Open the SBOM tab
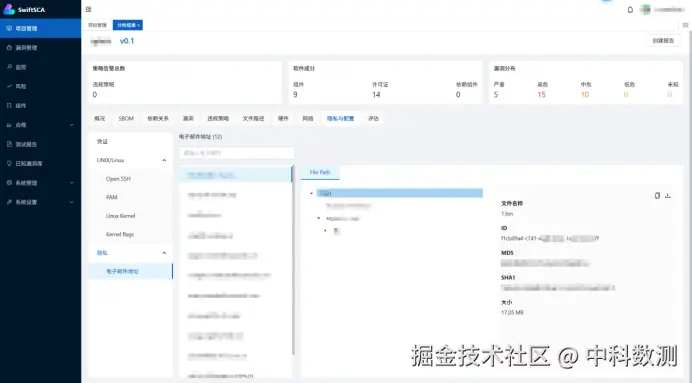Viewport: 692px width, 383px height. coord(126,118)
